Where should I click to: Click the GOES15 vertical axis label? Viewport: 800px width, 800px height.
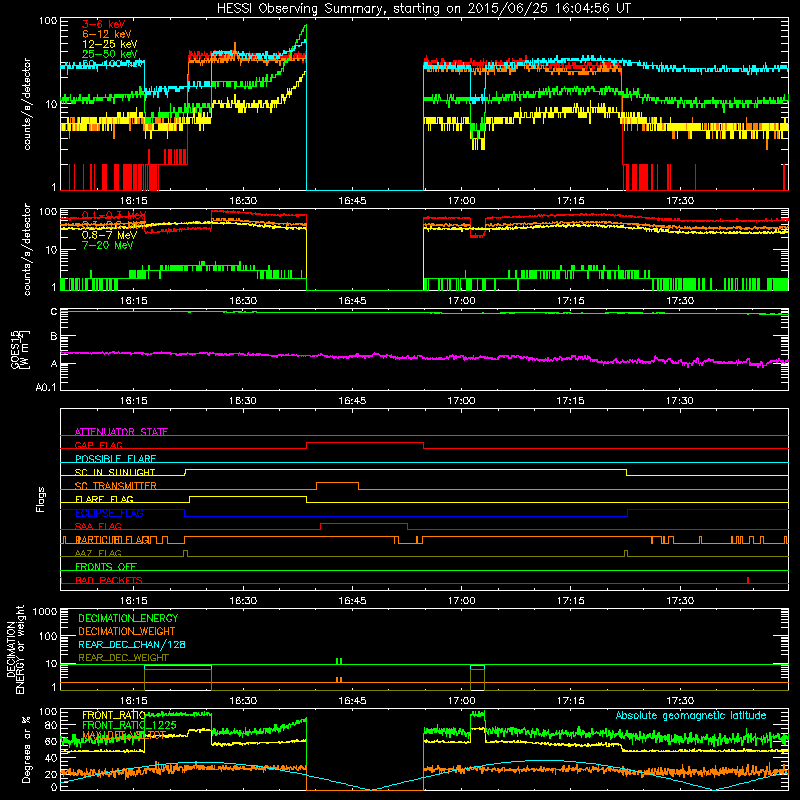pyautogui.click(x=19, y=349)
